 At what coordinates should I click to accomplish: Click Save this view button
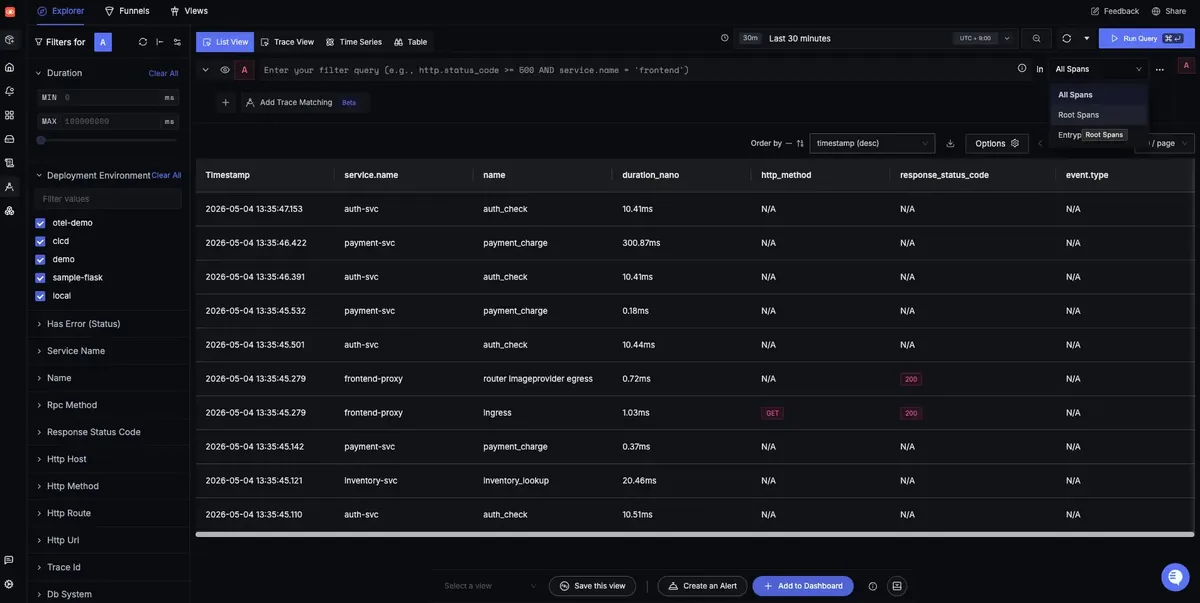click(592, 586)
